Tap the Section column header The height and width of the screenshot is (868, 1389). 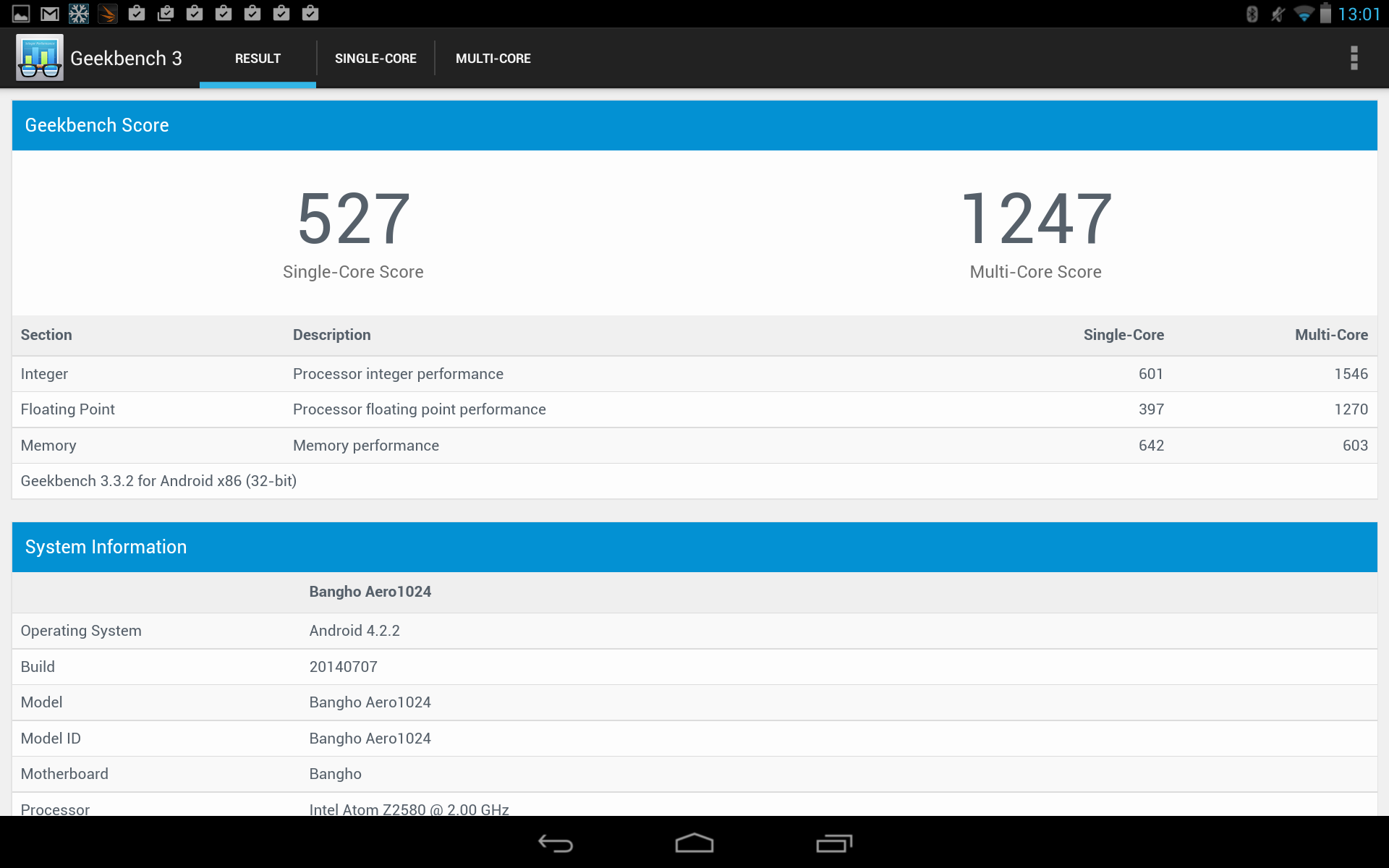pos(46,335)
